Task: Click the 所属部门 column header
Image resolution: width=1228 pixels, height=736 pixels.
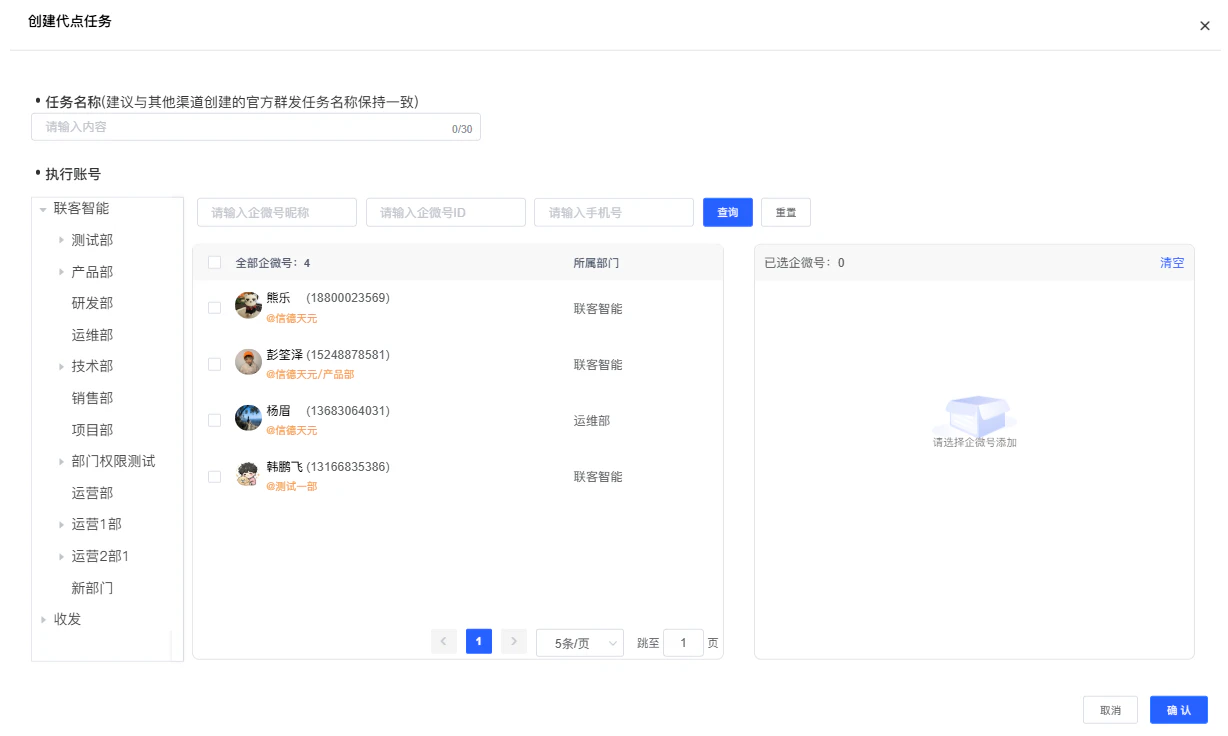Action: pos(596,263)
